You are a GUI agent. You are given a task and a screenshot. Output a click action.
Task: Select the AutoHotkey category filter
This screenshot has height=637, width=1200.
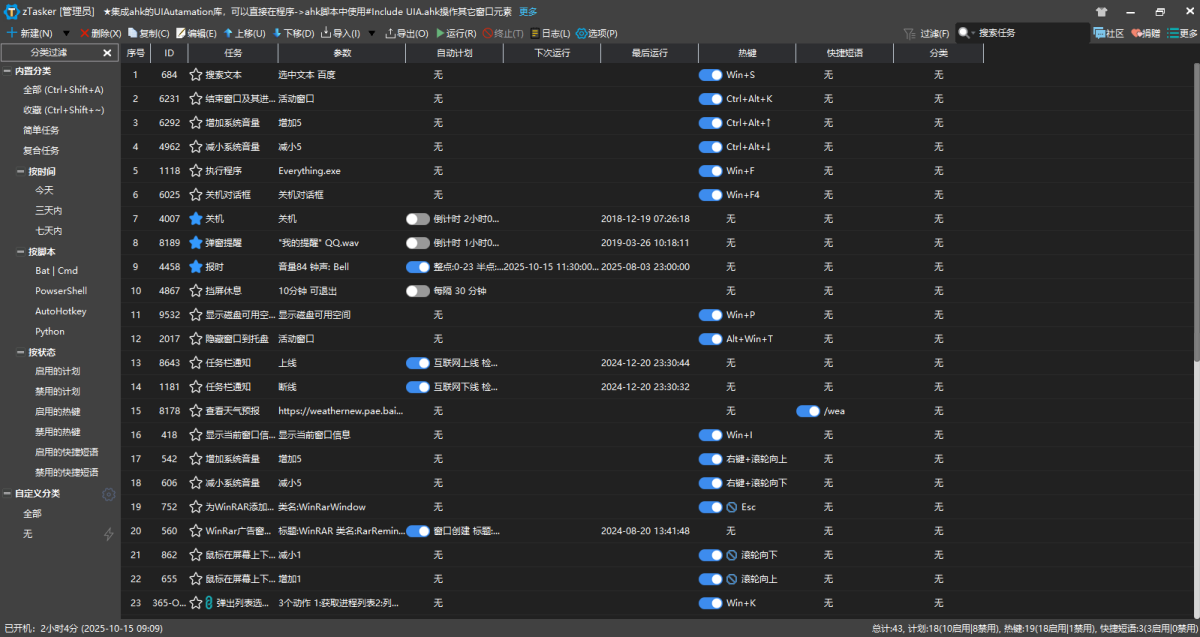tap(61, 311)
